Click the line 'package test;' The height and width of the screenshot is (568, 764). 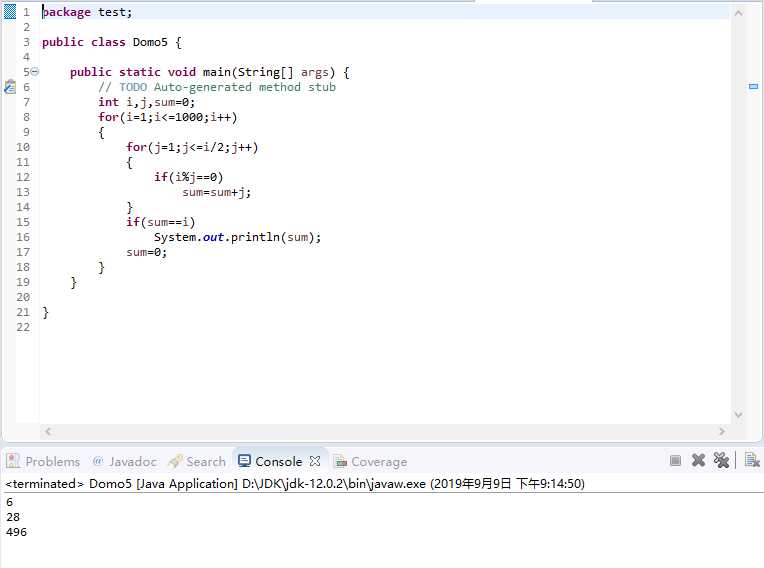(87, 12)
